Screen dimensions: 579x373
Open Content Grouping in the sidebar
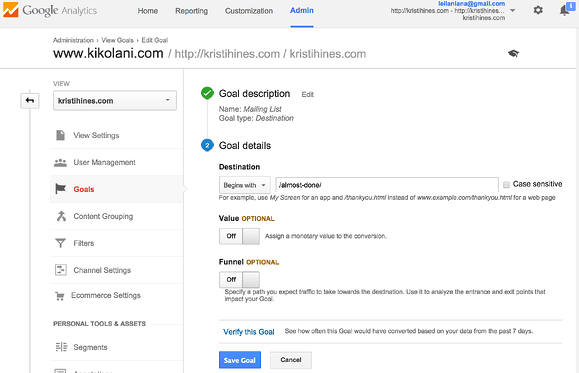tap(103, 216)
